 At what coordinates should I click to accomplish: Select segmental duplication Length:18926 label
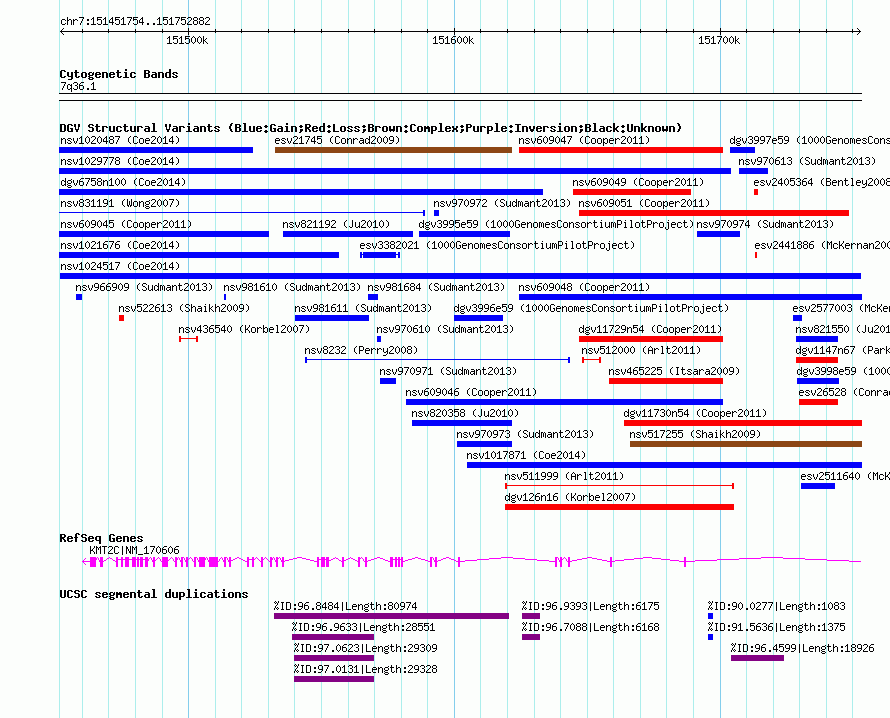pyautogui.click(x=803, y=648)
